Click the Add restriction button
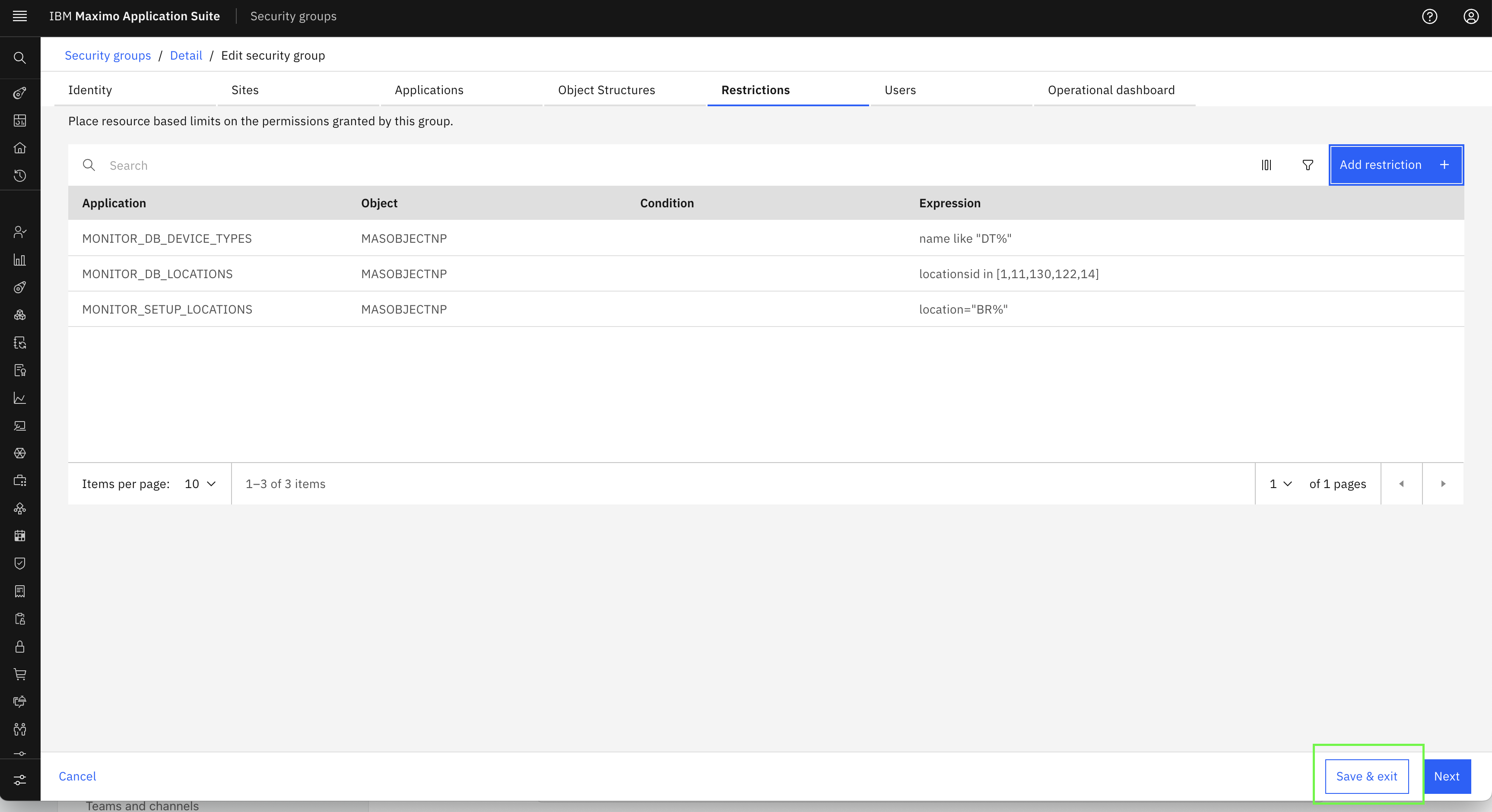This screenshot has width=1492, height=812. point(1396,165)
